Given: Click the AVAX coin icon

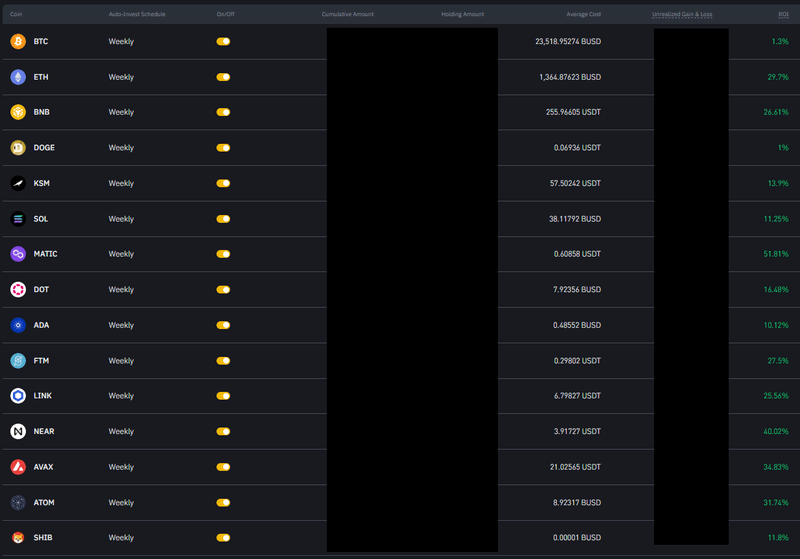Looking at the screenshot, I should point(18,467).
